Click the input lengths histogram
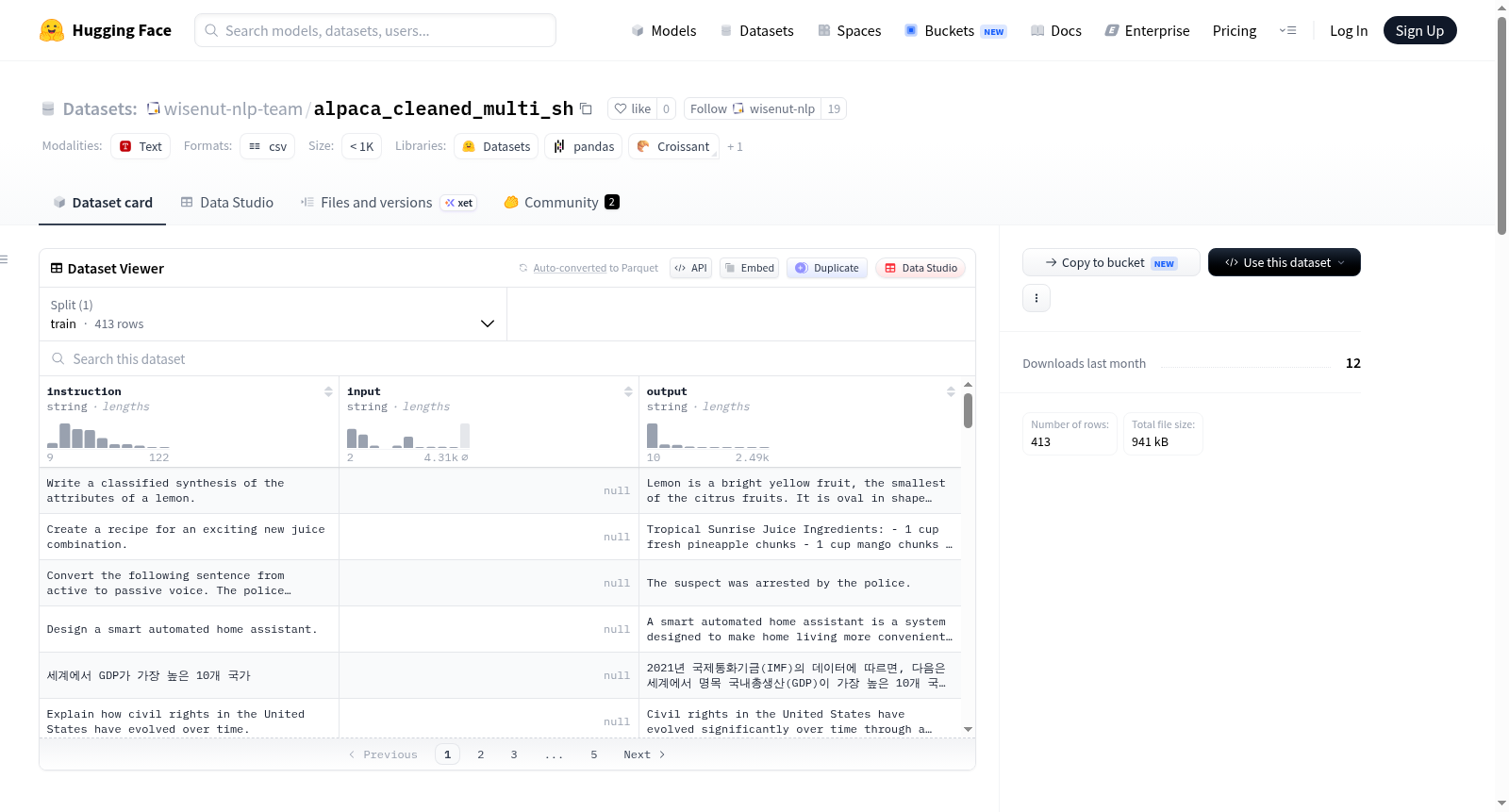 [408, 436]
